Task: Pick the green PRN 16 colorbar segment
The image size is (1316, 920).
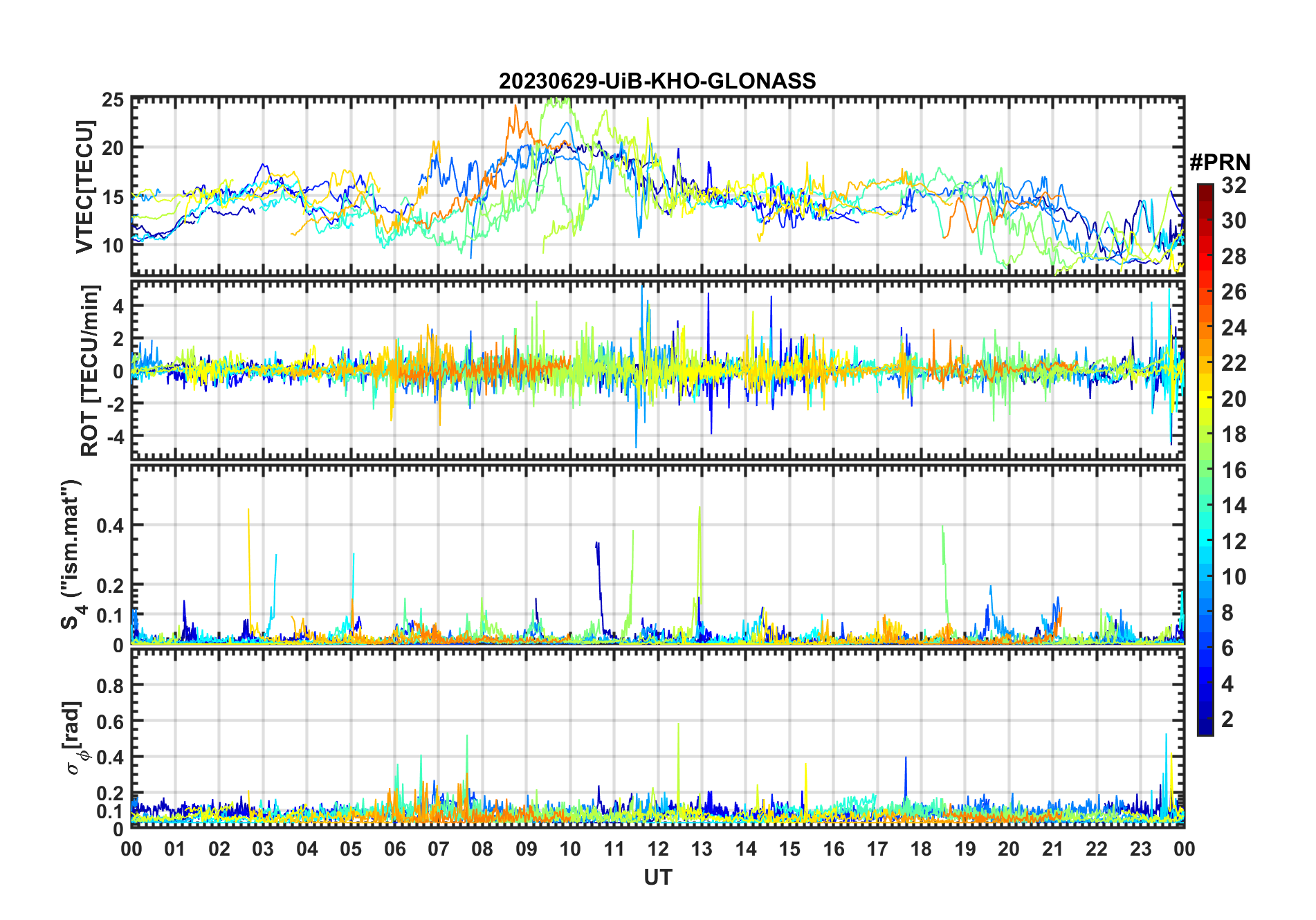Action: 1205,470
